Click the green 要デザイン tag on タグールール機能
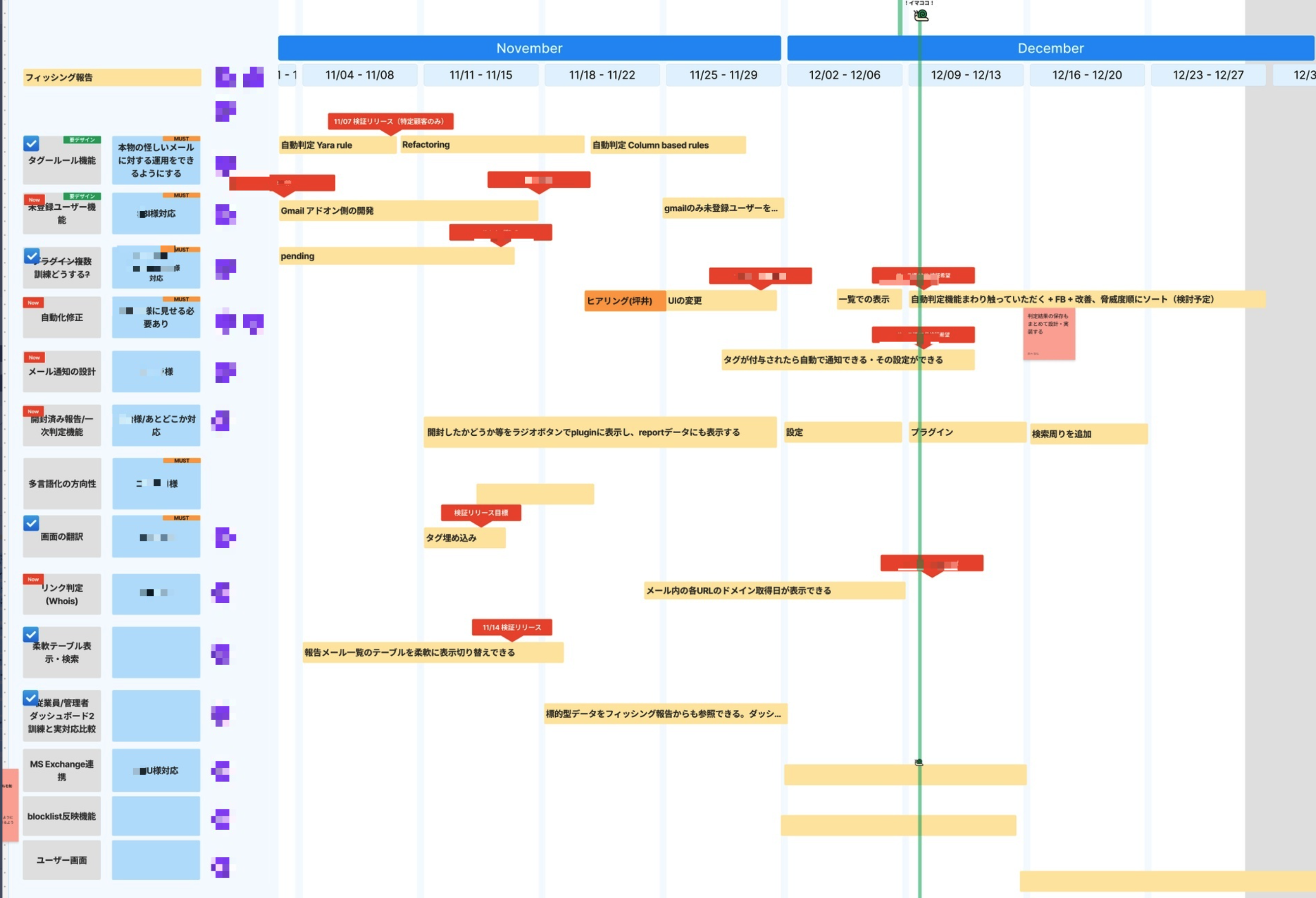The height and width of the screenshot is (898, 1316). coord(82,140)
